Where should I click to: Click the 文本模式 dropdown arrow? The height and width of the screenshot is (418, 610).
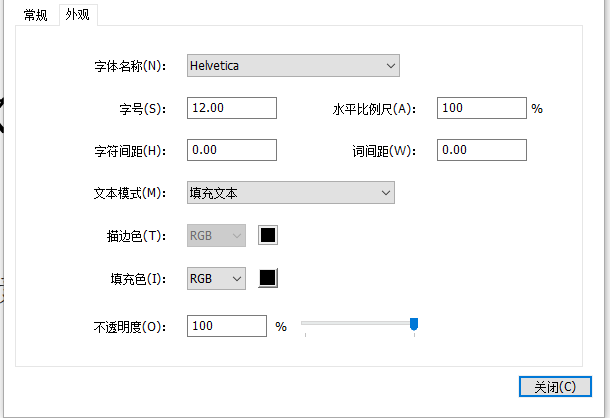(x=384, y=193)
